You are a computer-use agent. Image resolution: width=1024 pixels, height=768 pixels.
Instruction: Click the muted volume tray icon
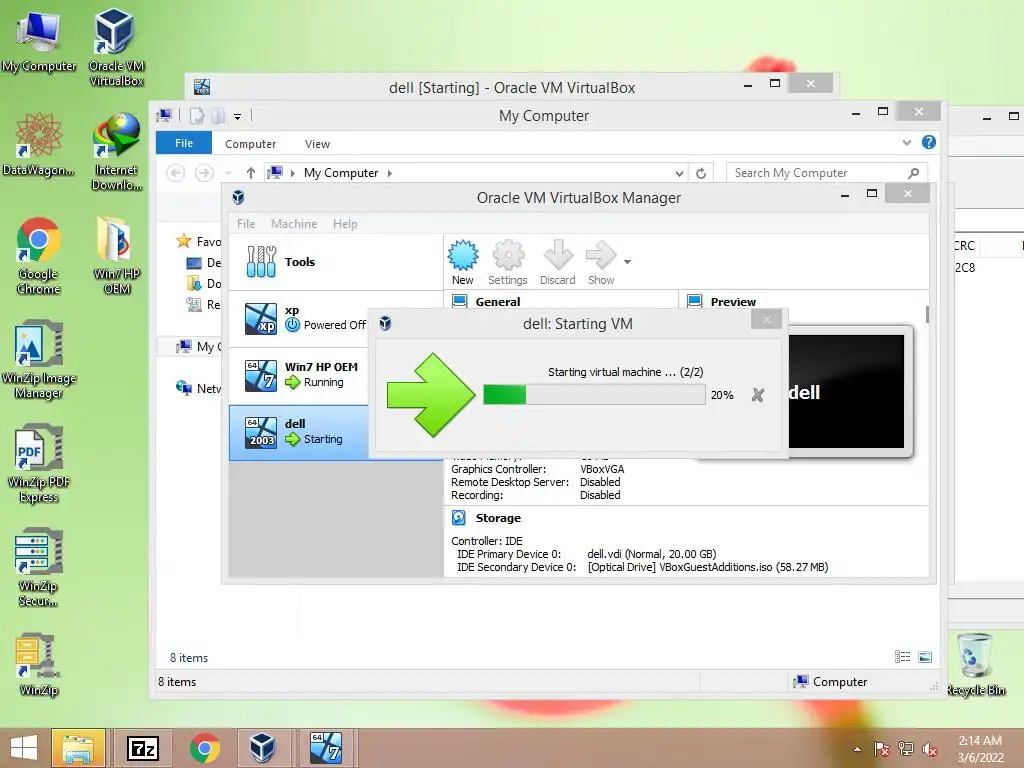(x=929, y=749)
